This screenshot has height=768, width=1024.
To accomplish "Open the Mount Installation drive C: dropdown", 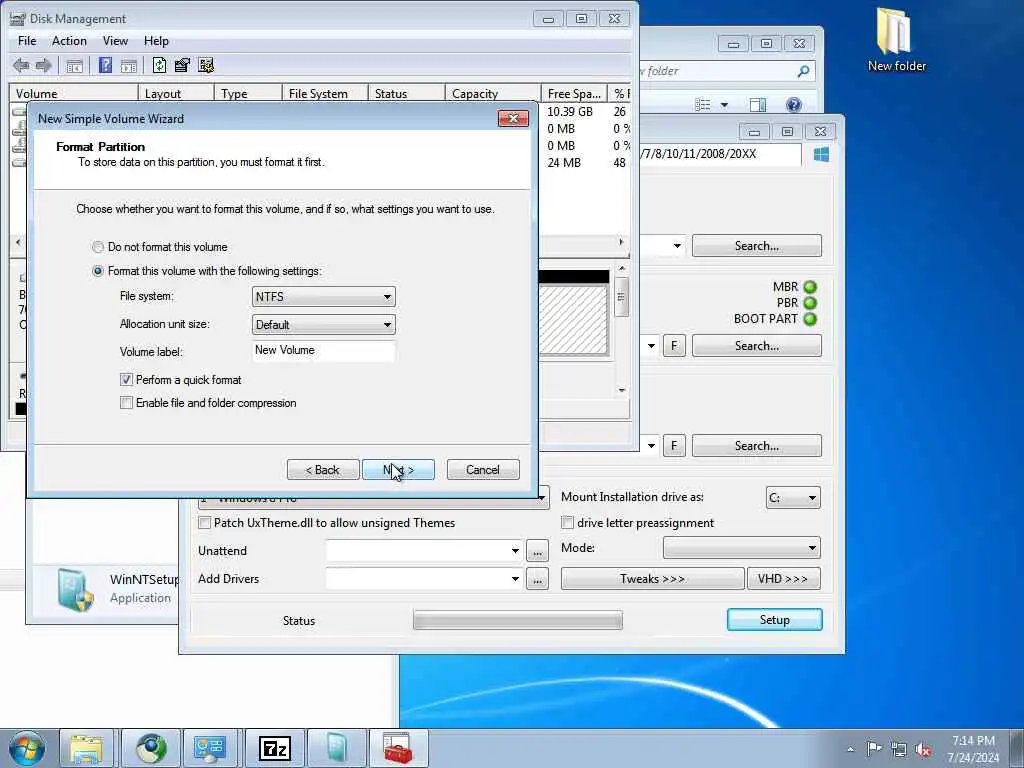I will click(x=793, y=498).
